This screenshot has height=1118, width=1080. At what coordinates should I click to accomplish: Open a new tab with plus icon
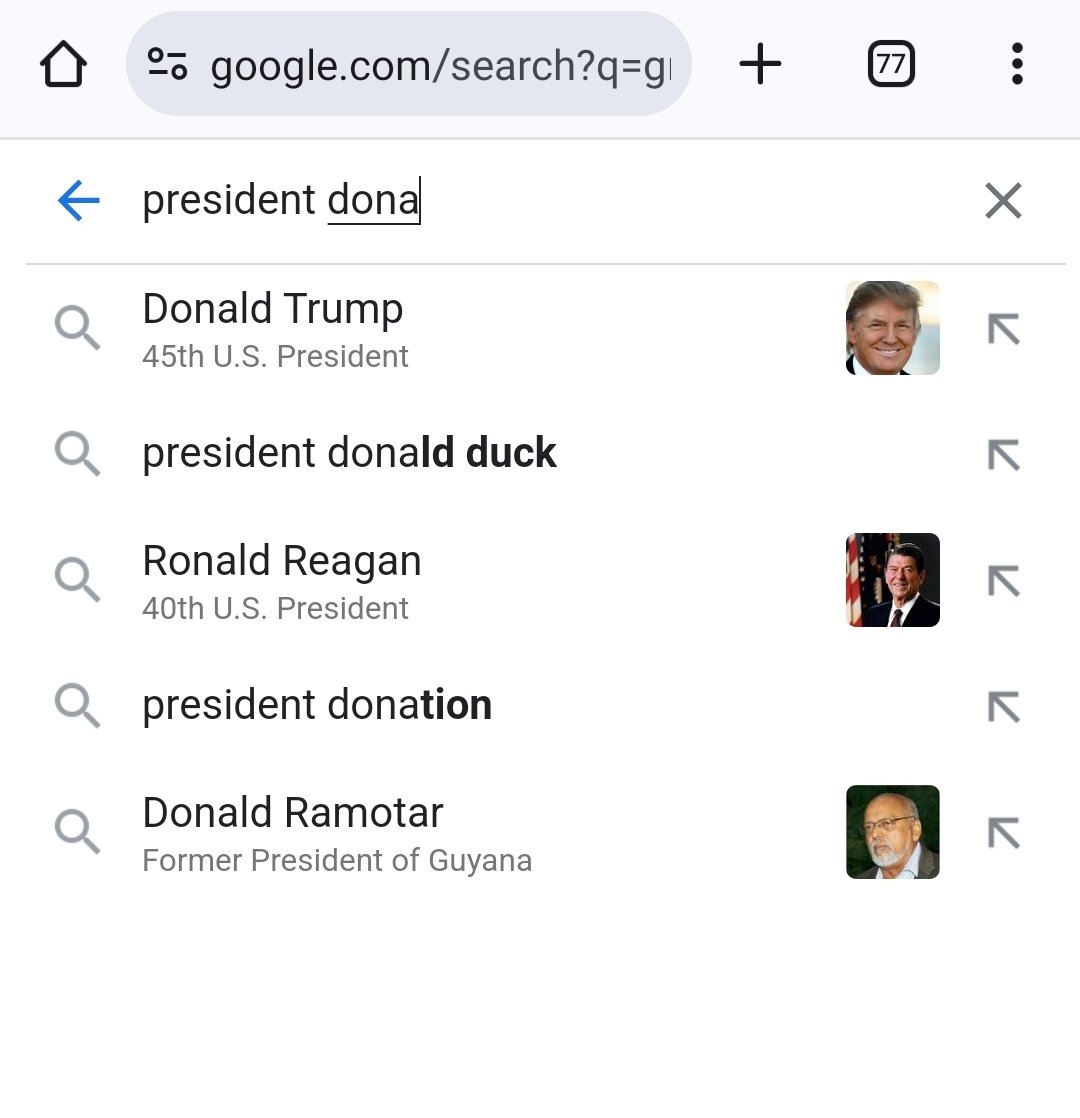click(760, 63)
